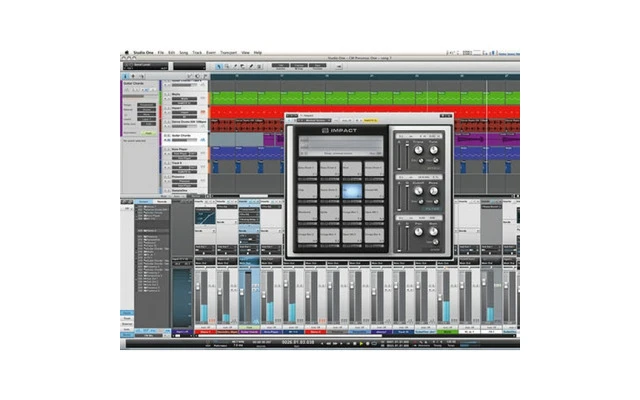
Task: Toggle the Inspector "i" button above the track list
Action: 125,76
